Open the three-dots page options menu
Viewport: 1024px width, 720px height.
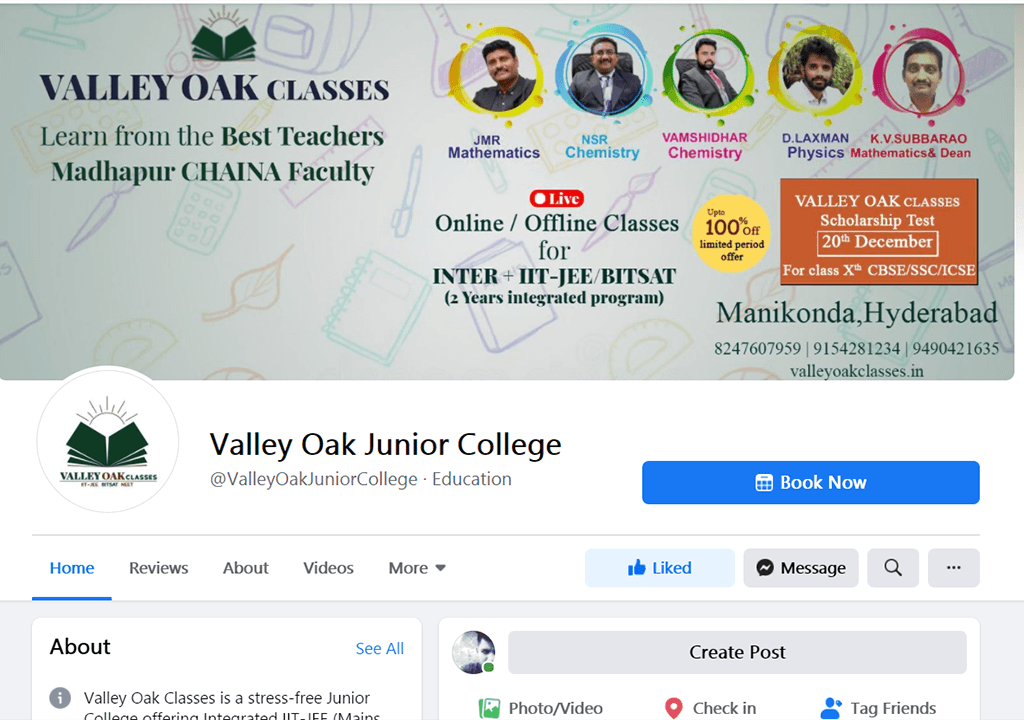tap(953, 568)
